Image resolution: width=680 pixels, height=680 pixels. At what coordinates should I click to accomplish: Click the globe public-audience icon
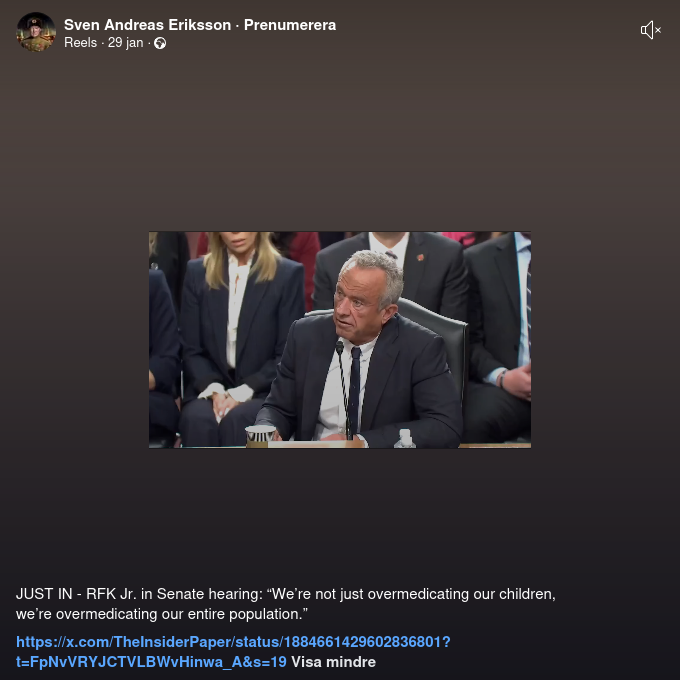point(160,43)
